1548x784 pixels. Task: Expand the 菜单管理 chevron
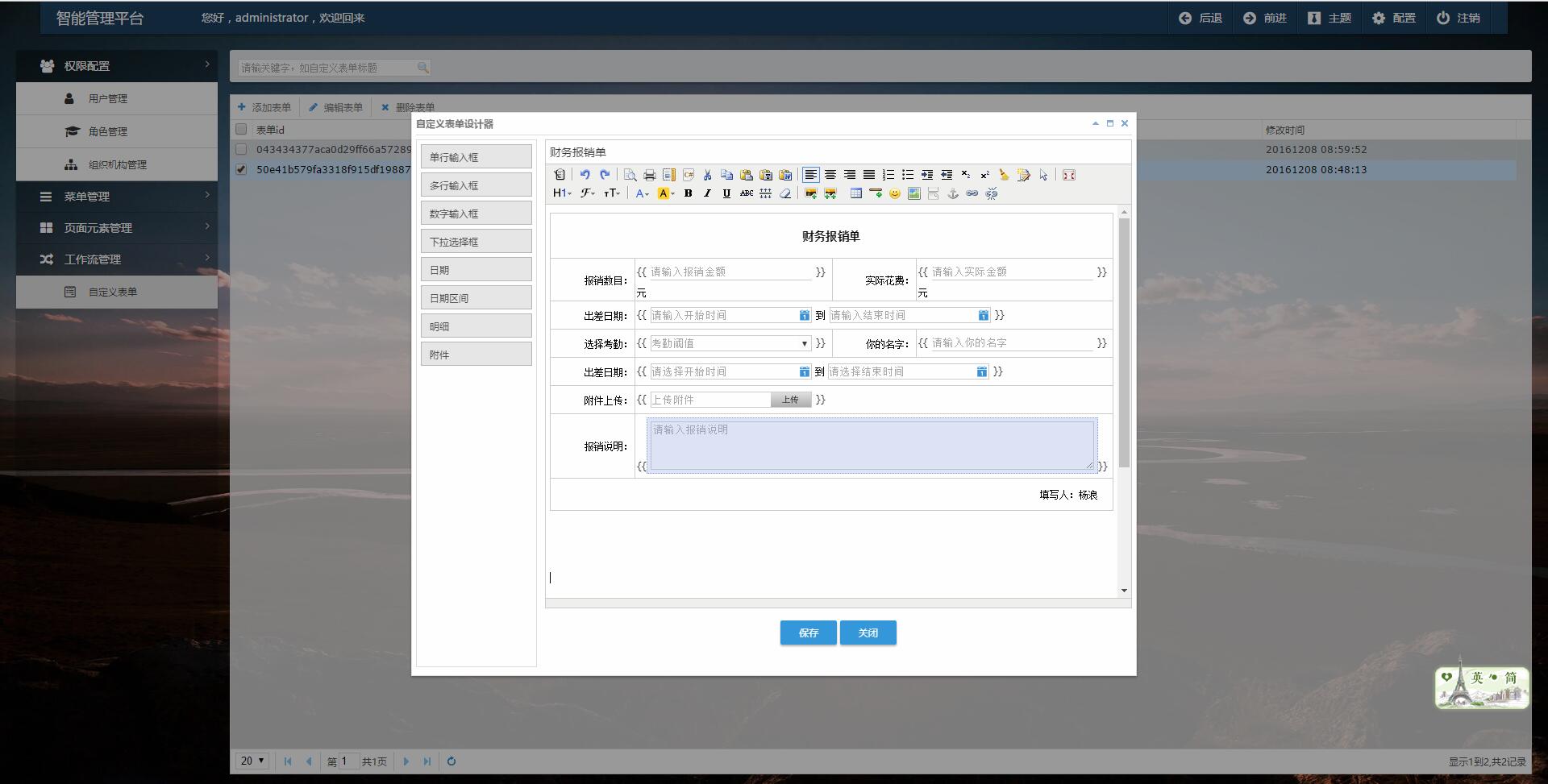(x=207, y=195)
